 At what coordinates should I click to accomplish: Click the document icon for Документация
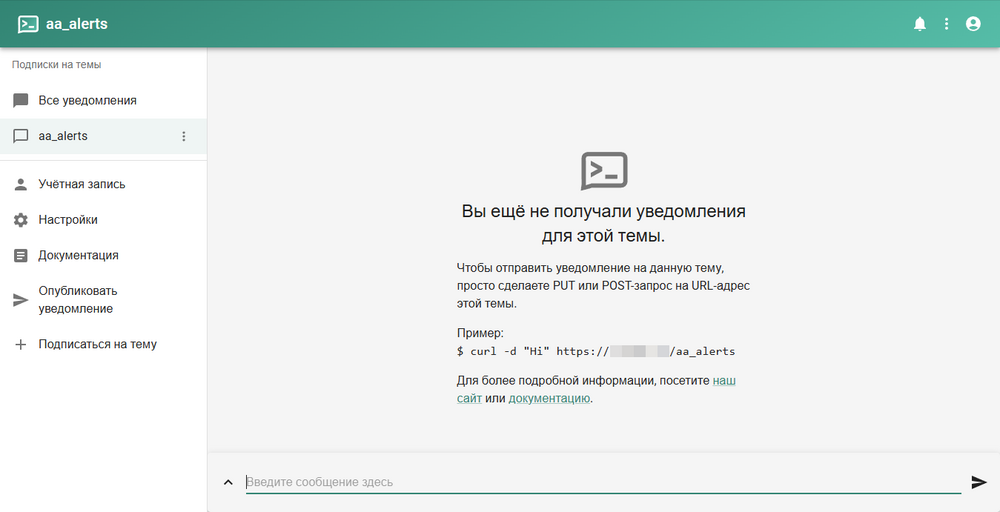(20, 256)
